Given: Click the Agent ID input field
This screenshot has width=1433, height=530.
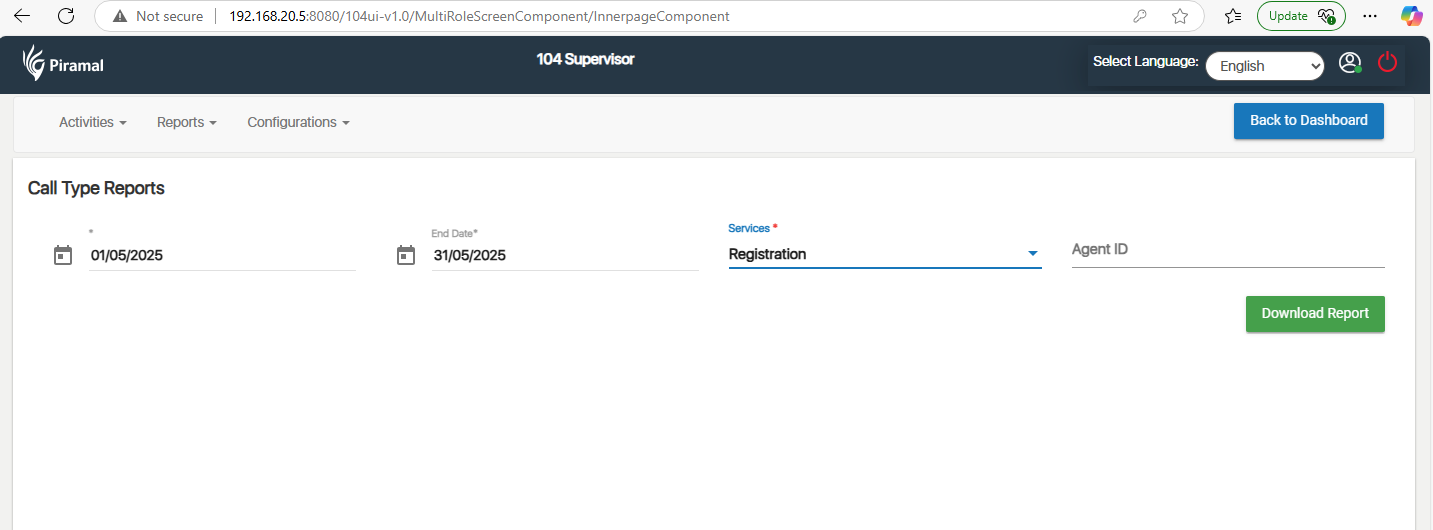Looking at the screenshot, I should (x=1227, y=250).
